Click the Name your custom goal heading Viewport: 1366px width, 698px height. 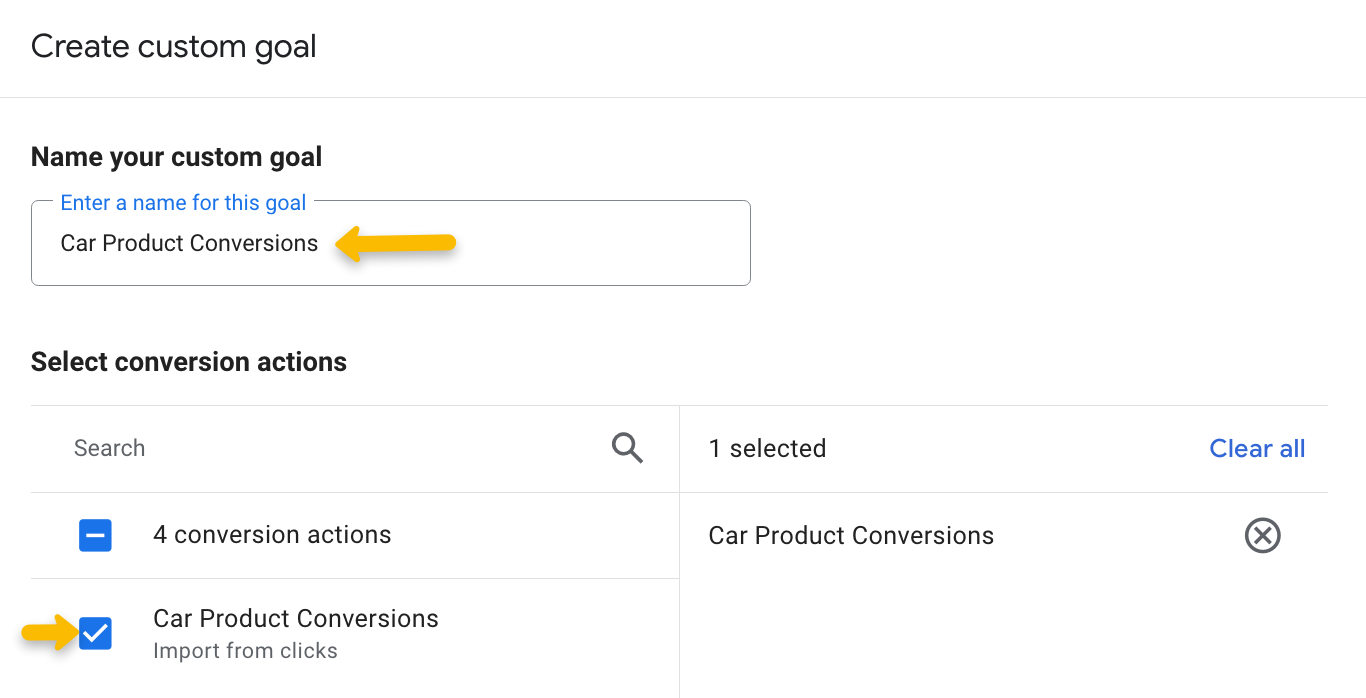(x=177, y=157)
